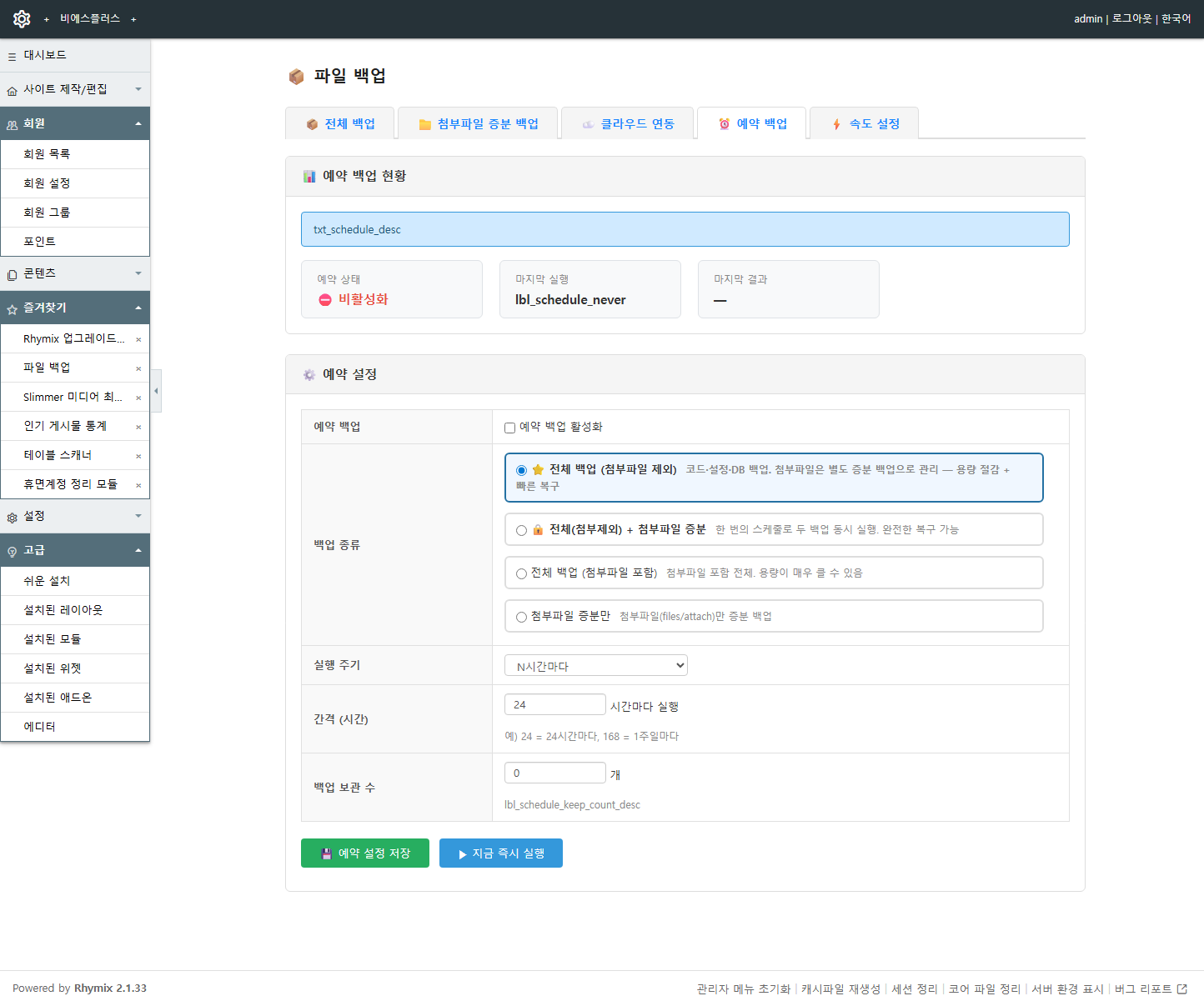Screen dimensions: 1204x1006
Task: Click the folder icon on 첨부파일 증분 백업 tab
Action: point(424,124)
